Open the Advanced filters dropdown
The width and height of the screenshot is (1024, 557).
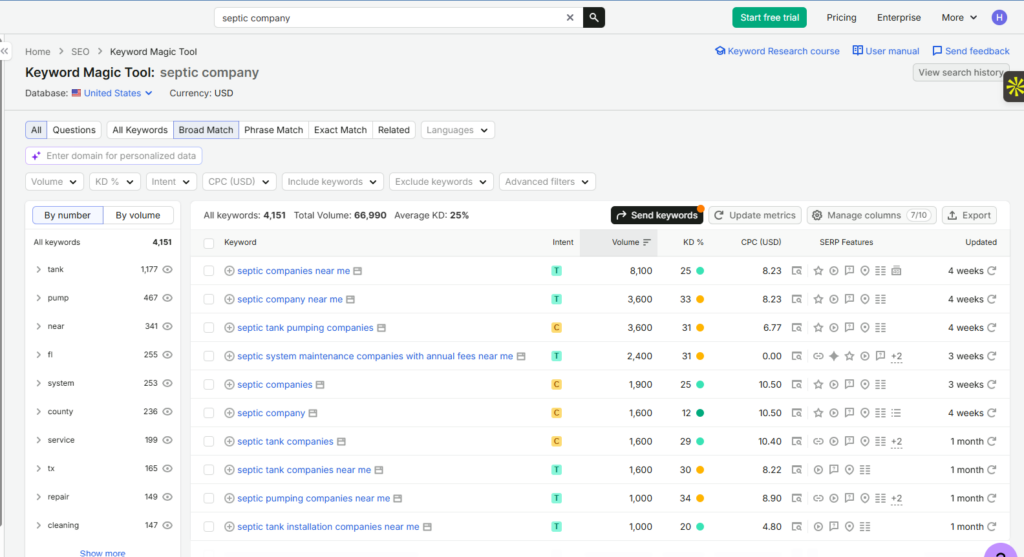pyautogui.click(x=547, y=182)
